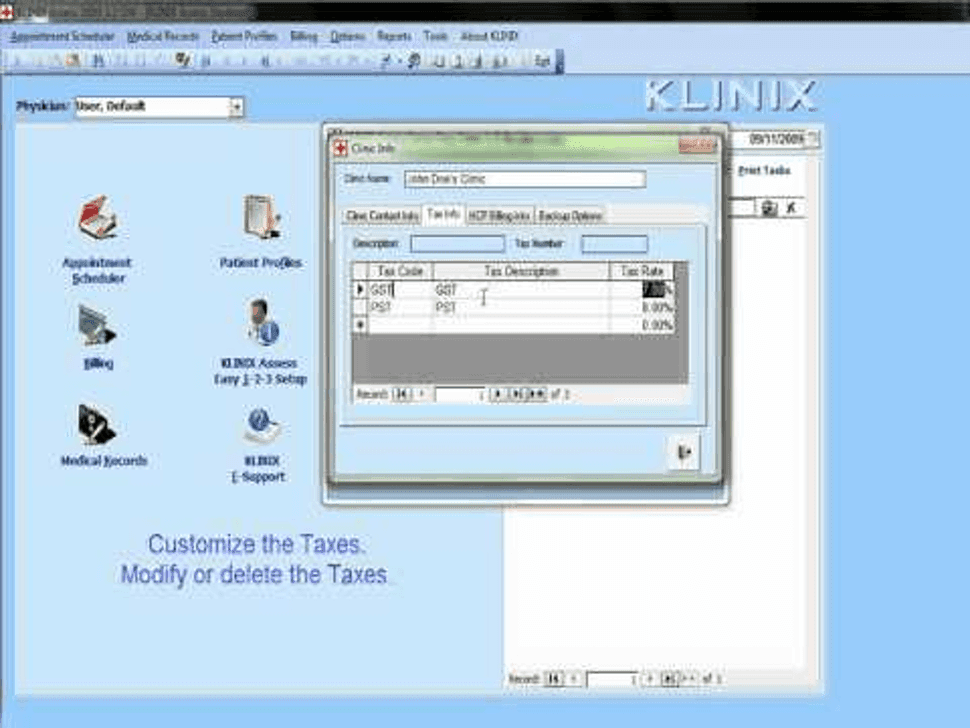Click the tax record number box

point(460,395)
